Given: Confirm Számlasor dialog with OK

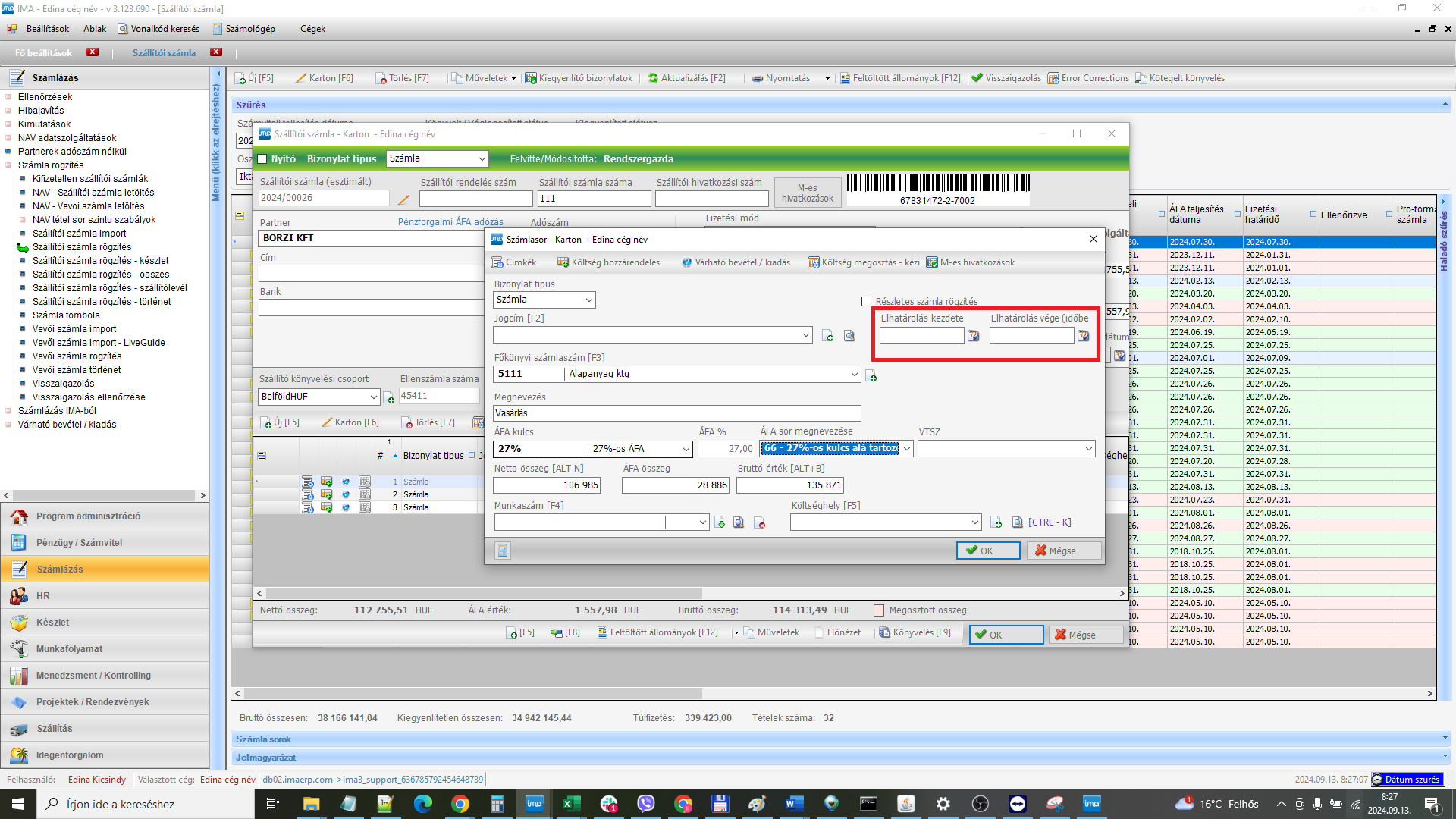Looking at the screenshot, I should [x=987, y=551].
